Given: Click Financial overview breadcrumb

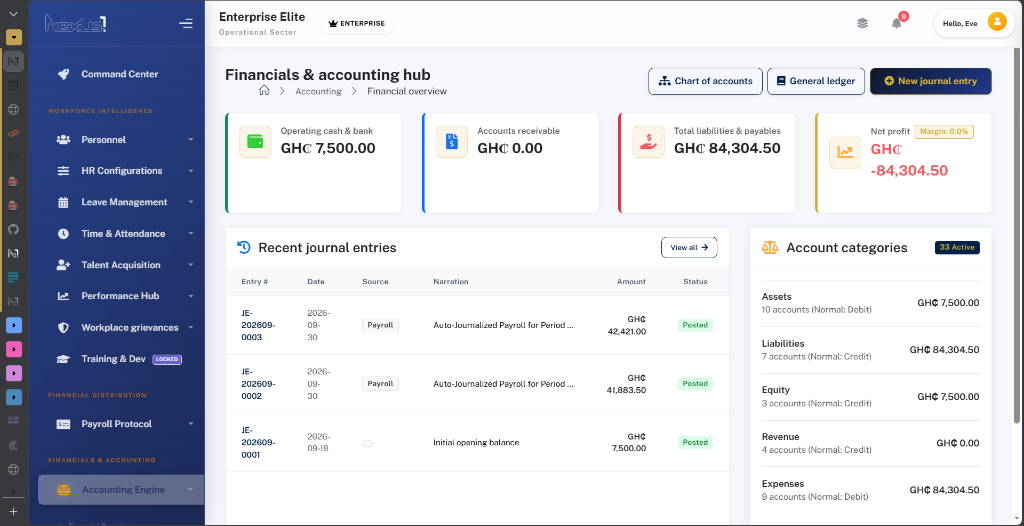Looking at the screenshot, I should coord(407,91).
